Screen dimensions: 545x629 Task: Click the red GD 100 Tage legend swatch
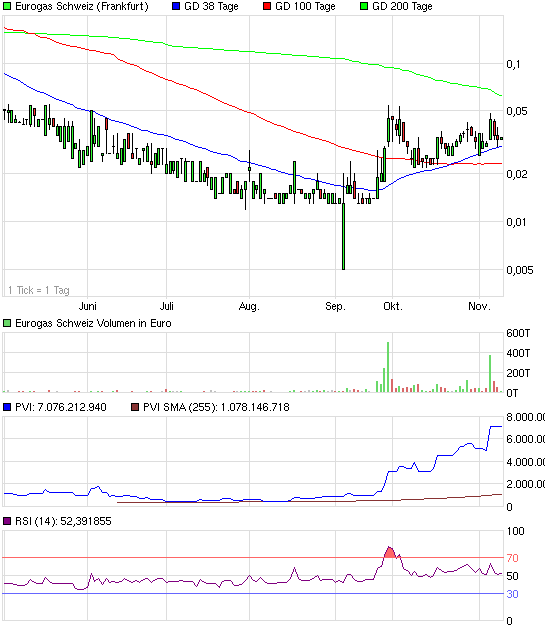point(267,6)
